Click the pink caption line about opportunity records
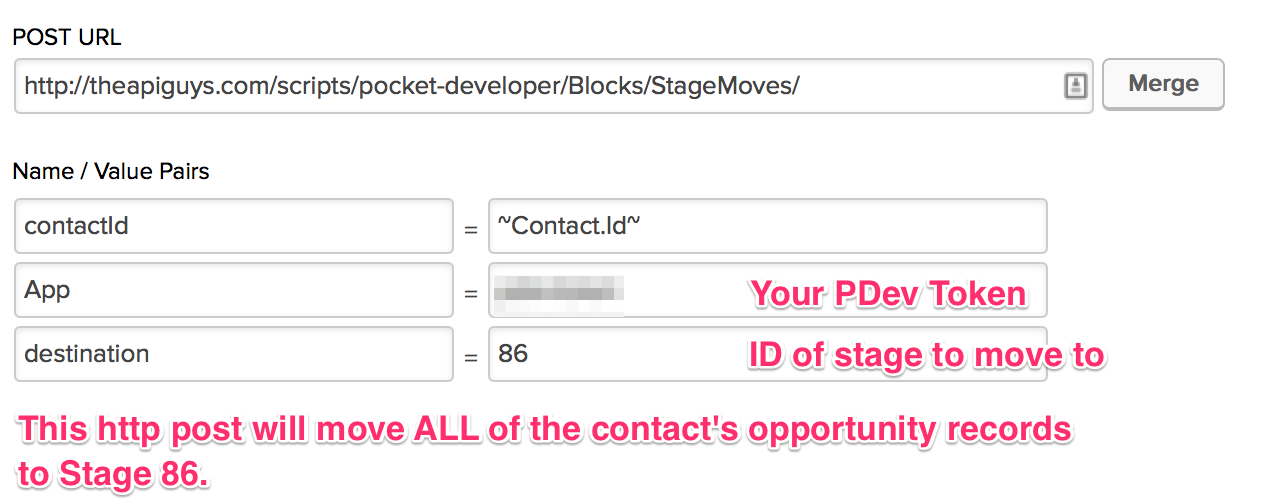 coord(545,430)
